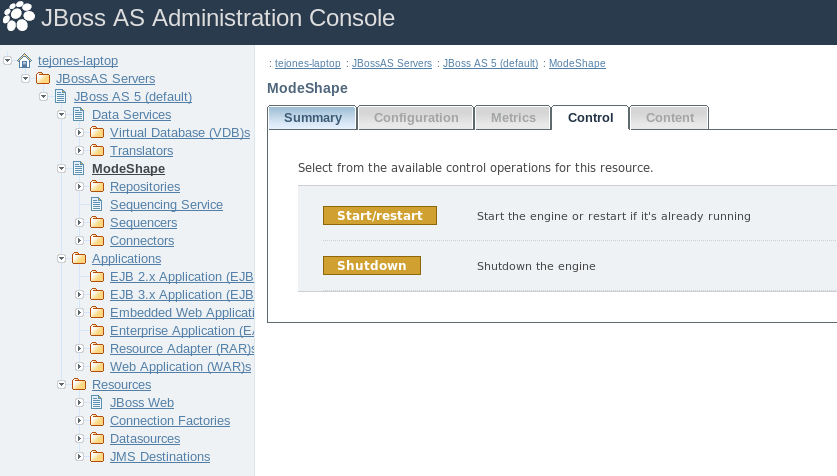
Task: Click the page icon beside JBoss Web
Action: click(x=97, y=403)
